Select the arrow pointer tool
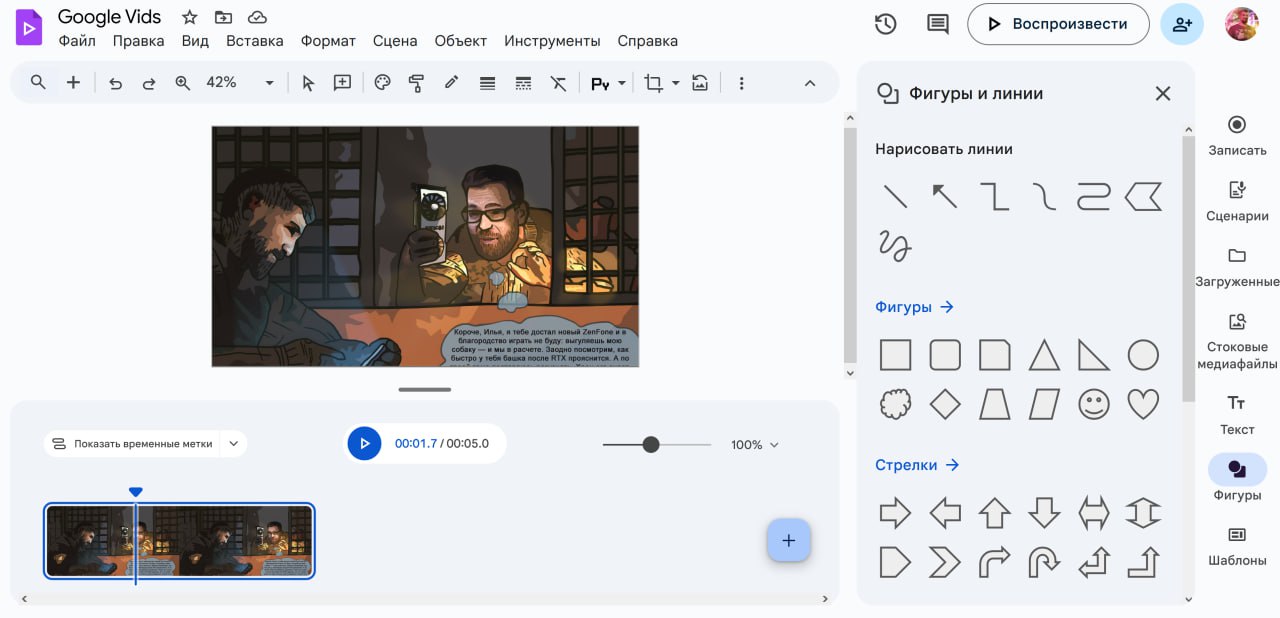 pos(308,83)
